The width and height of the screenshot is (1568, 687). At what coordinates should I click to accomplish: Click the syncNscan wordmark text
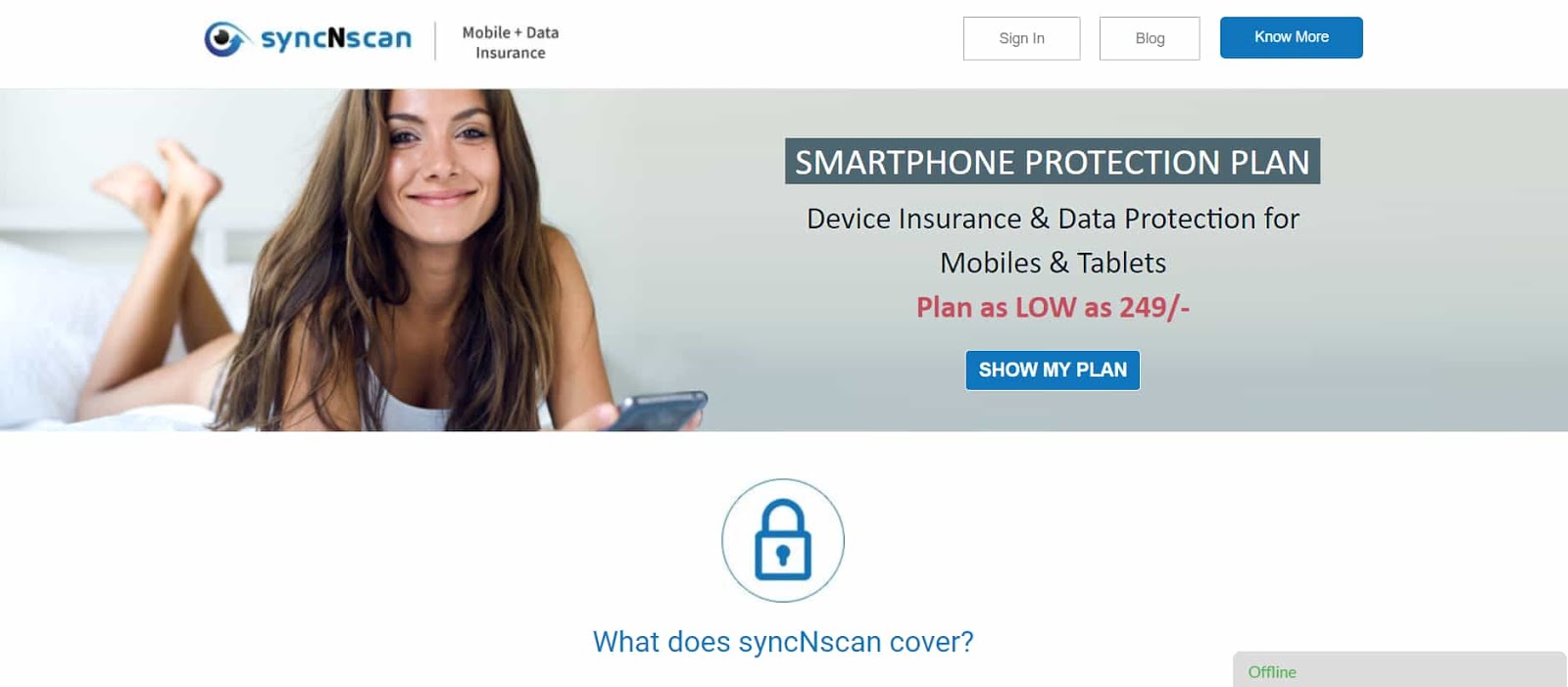(336, 38)
